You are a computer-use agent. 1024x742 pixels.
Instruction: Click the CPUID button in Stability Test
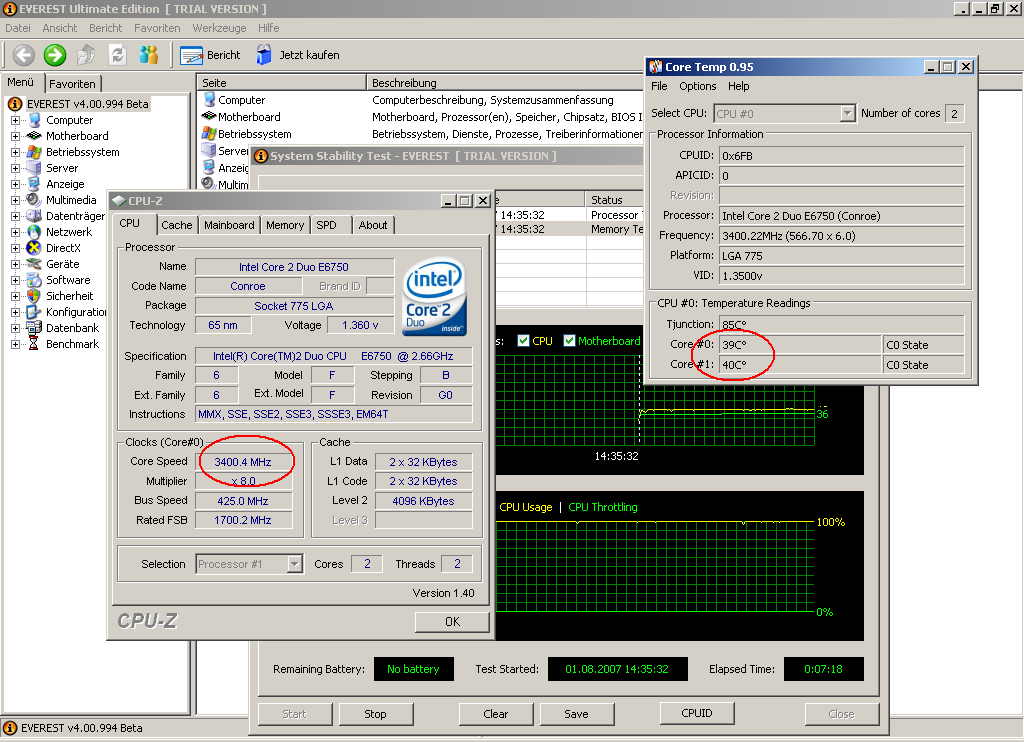[697, 713]
